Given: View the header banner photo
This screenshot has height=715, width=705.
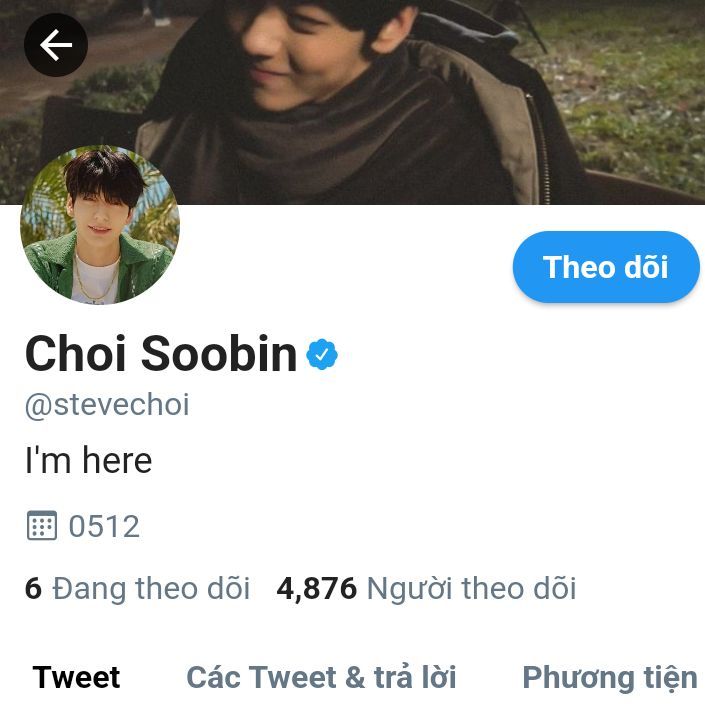Looking at the screenshot, I should click(x=352, y=102).
